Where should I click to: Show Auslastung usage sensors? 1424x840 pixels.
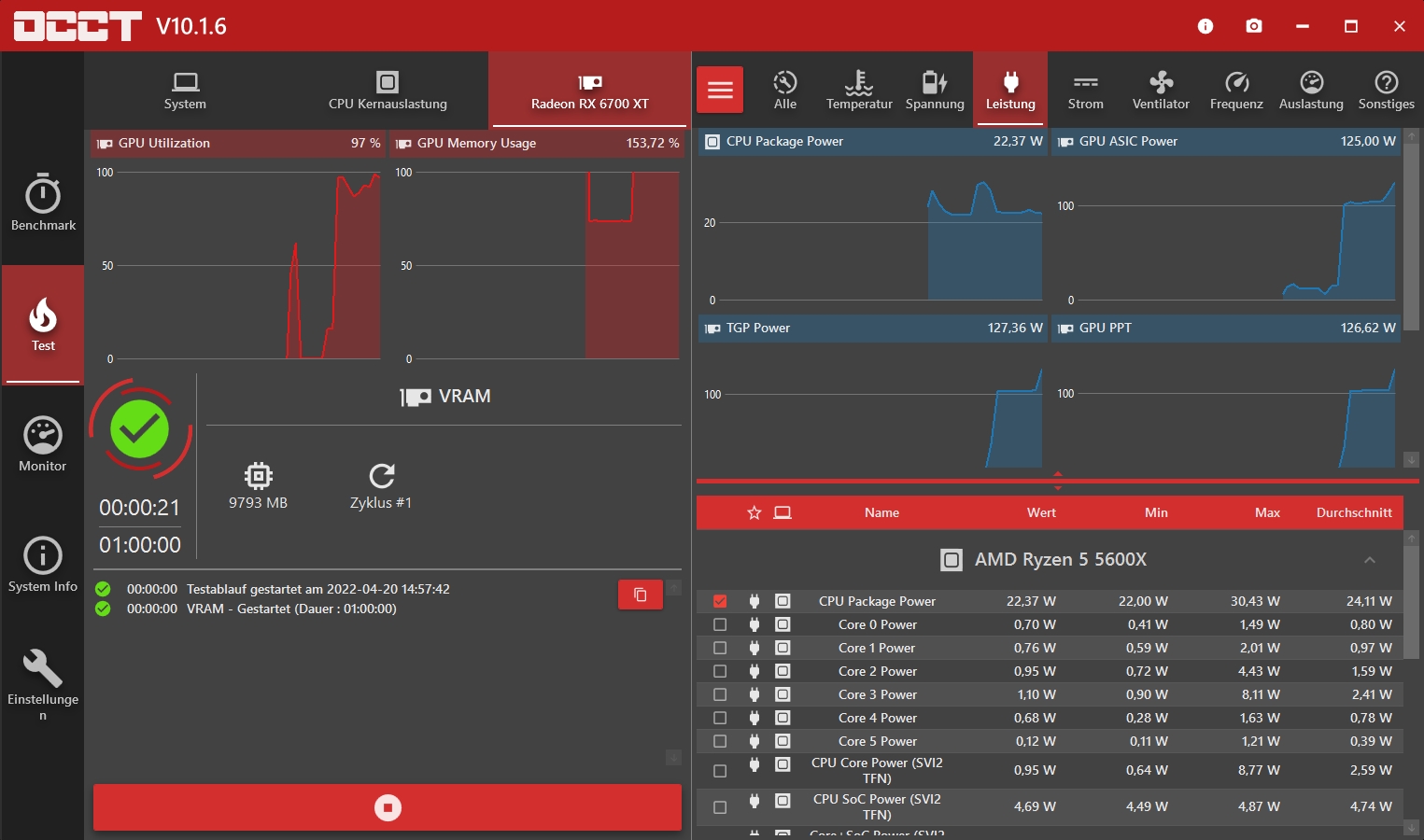[x=1311, y=91]
